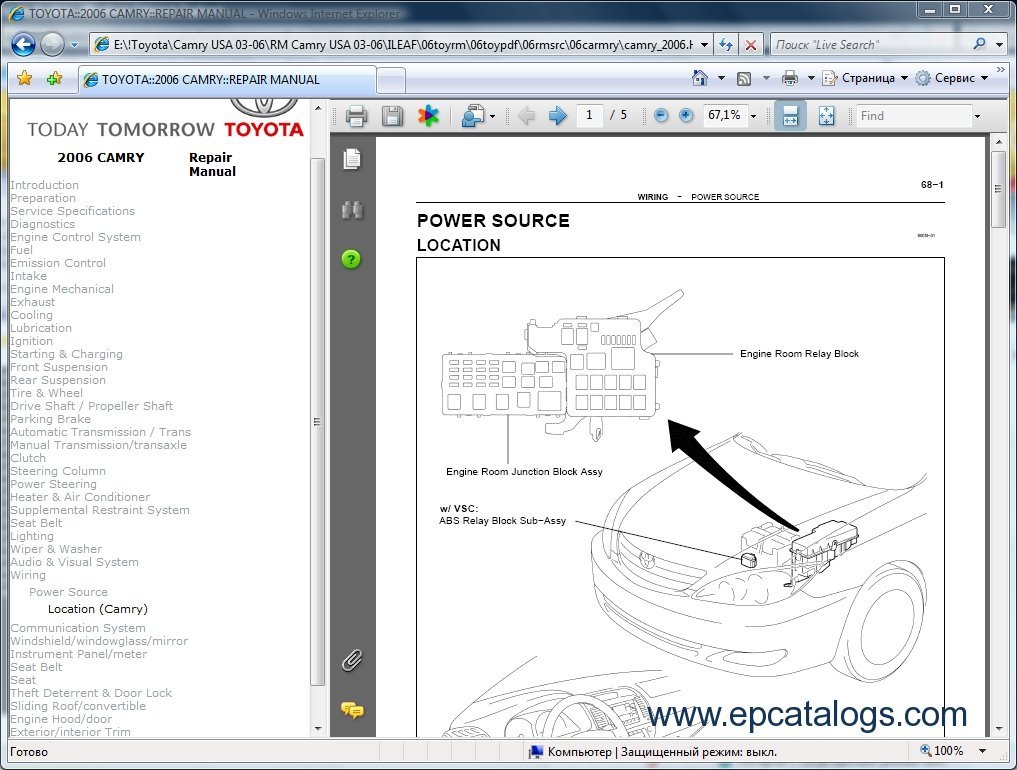The height and width of the screenshot is (770, 1017).
Task: Open the Communication System section
Action: (x=78, y=628)
